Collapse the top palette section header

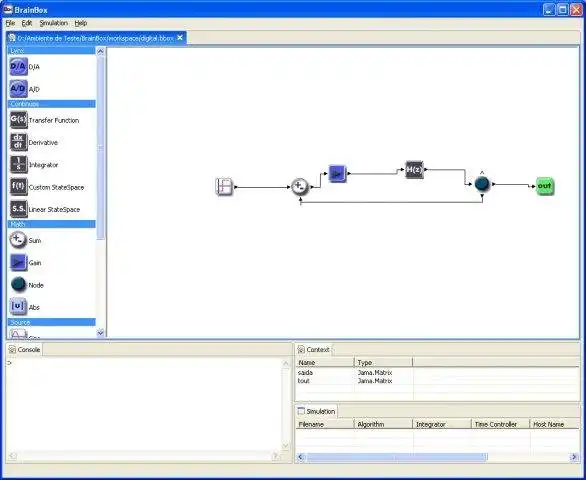point(52,50)
